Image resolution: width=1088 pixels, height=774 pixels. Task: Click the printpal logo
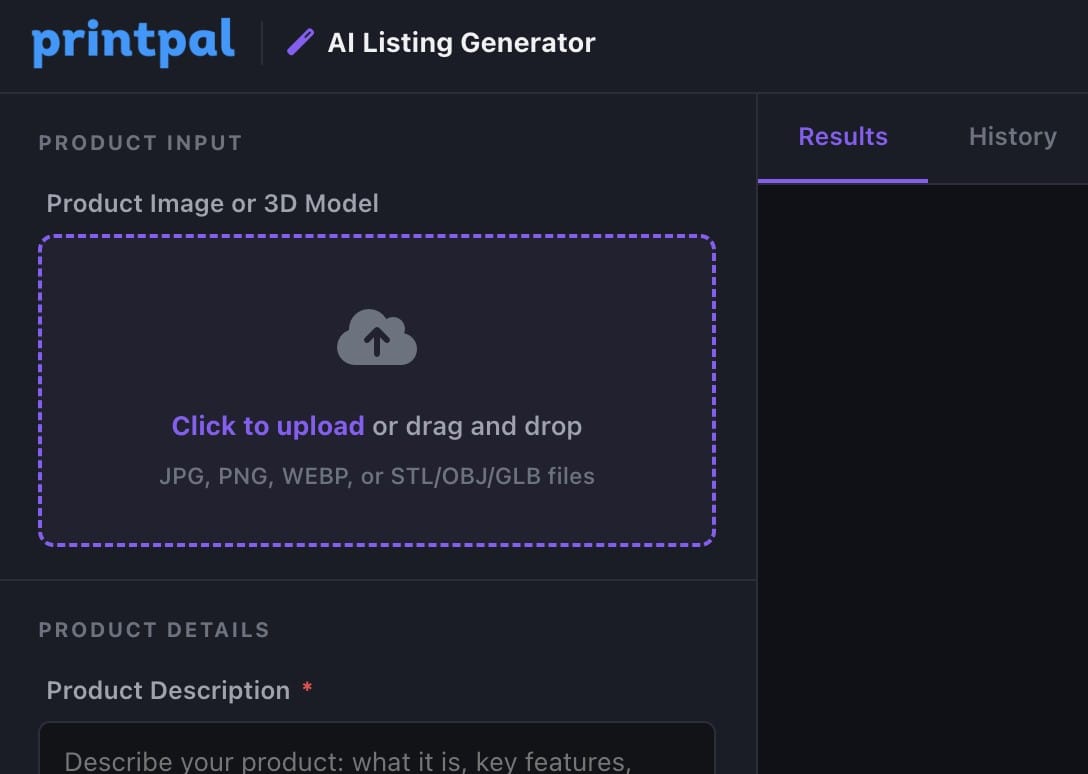(133, 43)
